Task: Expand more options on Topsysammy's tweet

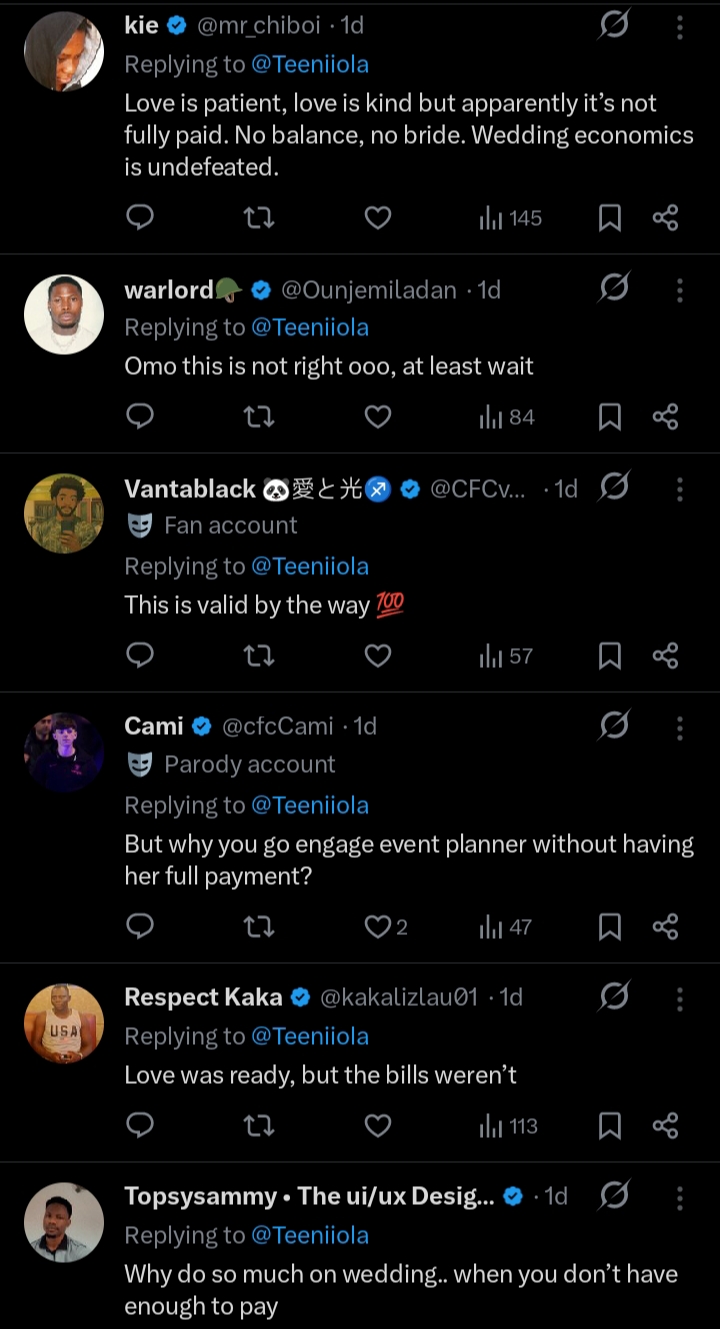Action: point(679,1196)
